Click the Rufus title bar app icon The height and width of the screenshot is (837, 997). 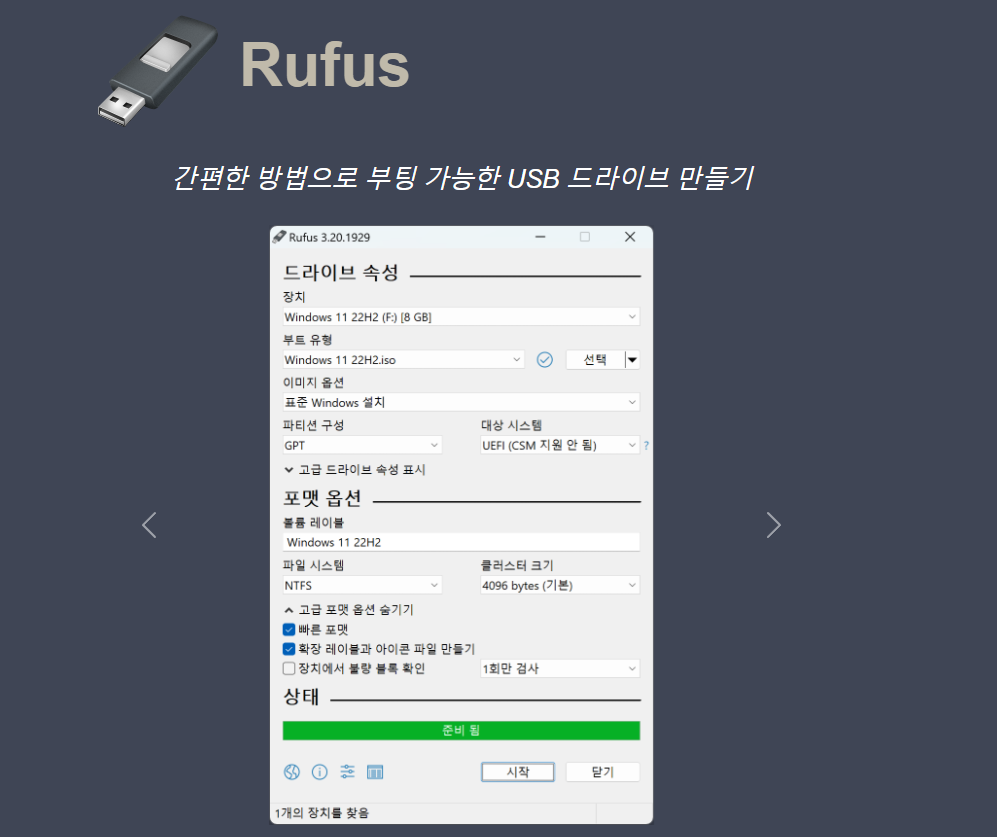[279, 237]
